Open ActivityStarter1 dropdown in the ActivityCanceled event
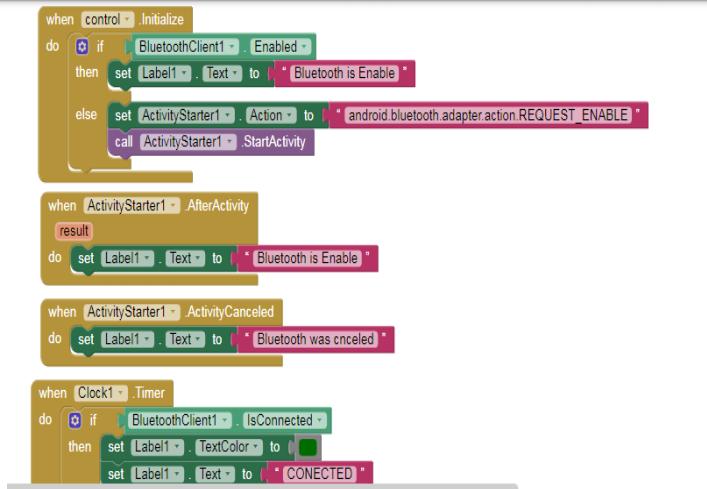This screenshot has height=489, width=707. pyautogui.click(x=174, y=312)
